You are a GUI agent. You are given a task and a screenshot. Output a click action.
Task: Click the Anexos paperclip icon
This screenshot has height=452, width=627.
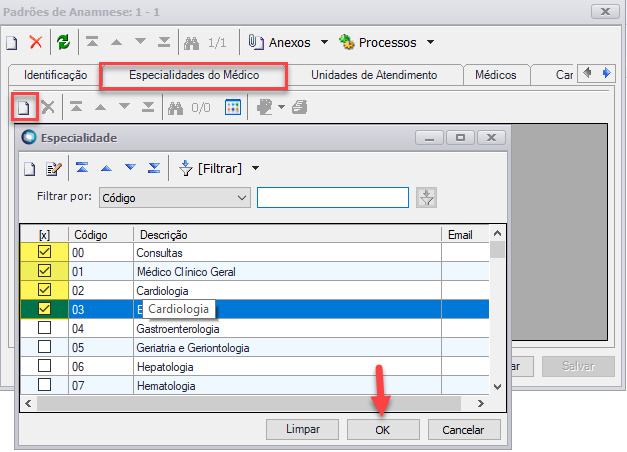256,42
